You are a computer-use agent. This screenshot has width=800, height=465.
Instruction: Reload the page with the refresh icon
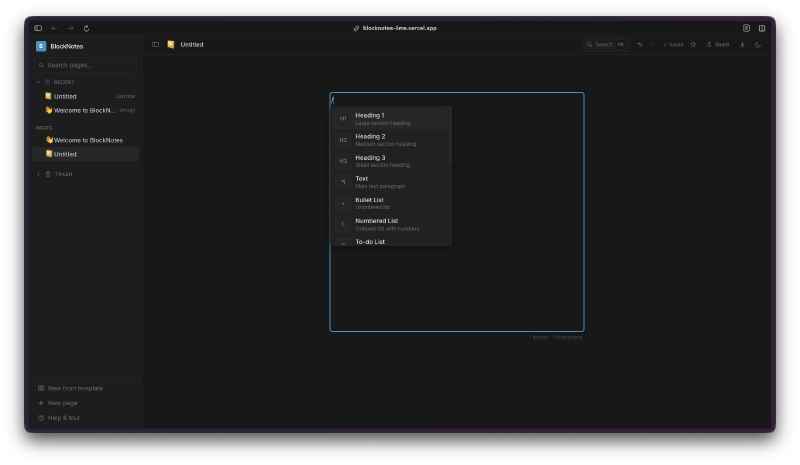[x=86, y=28]
